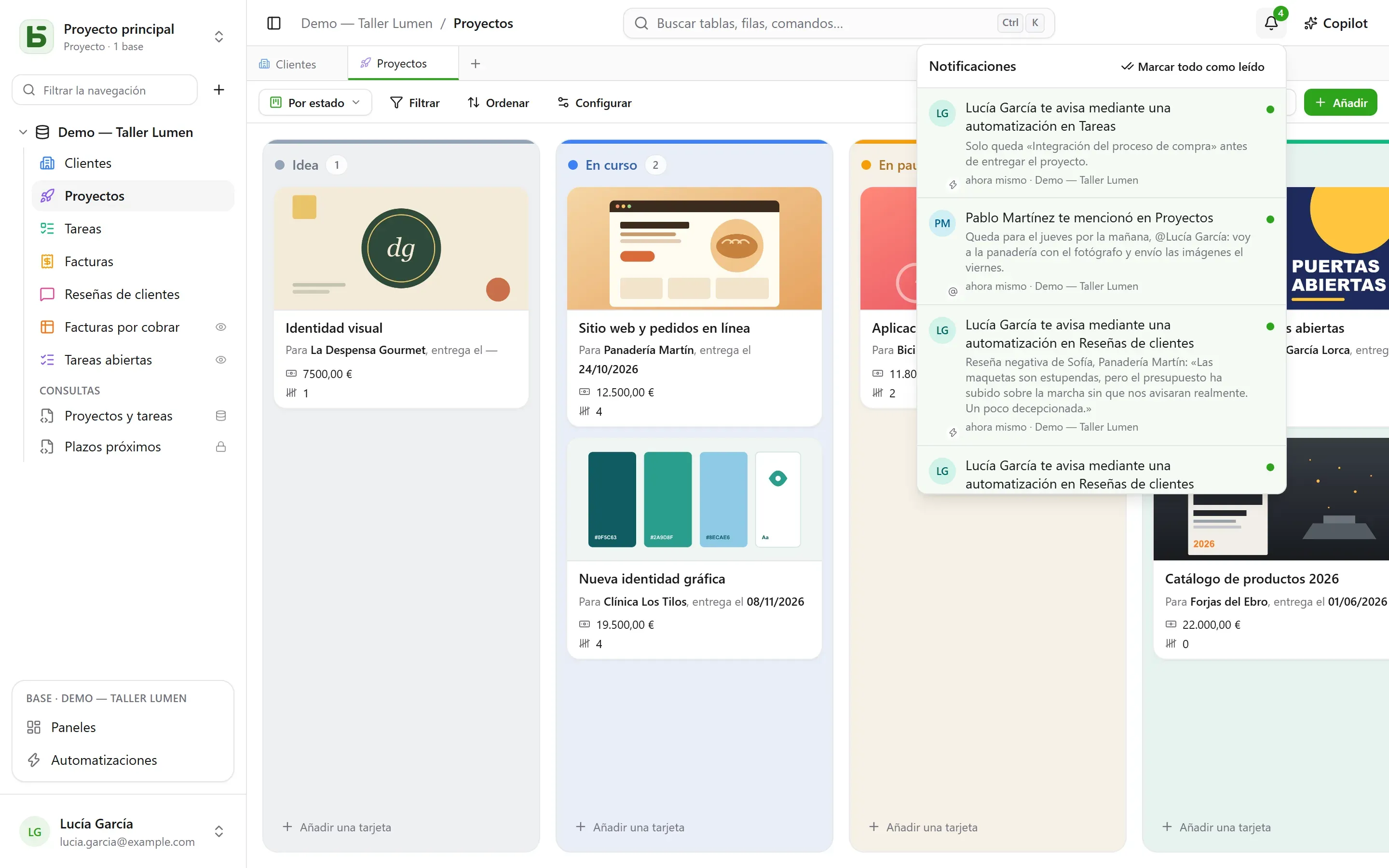Screen dimensions: 1389x868
Task: Open the Copilot assistant
Action: tap(1335, 23)
